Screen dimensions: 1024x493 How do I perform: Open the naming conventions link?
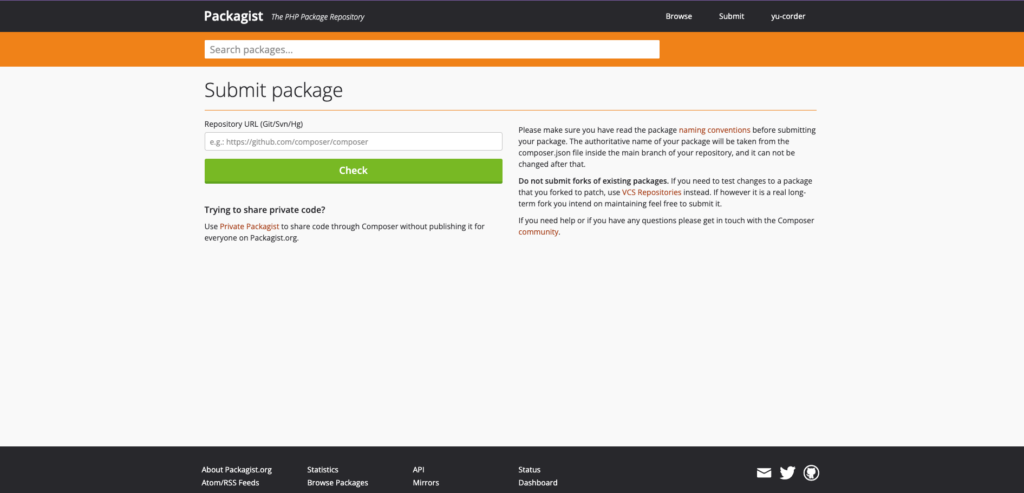[714, 130]
